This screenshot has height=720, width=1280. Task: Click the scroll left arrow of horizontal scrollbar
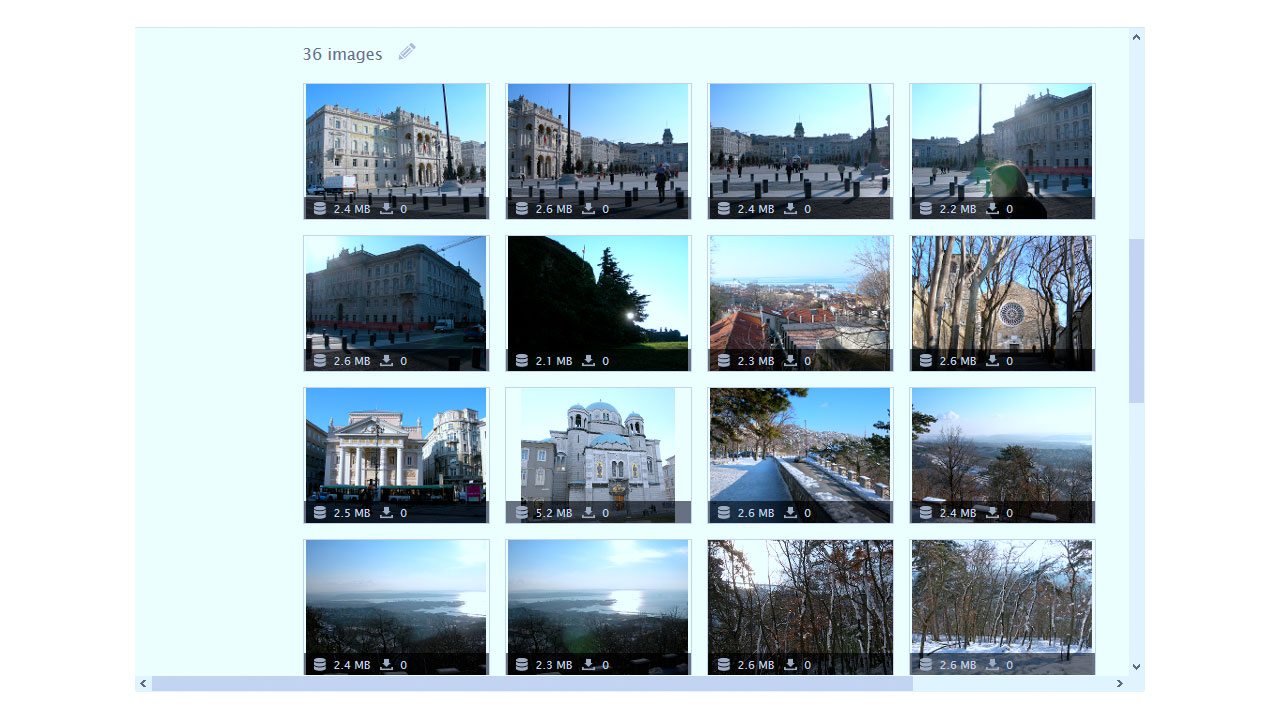click(x=143, y=684)
